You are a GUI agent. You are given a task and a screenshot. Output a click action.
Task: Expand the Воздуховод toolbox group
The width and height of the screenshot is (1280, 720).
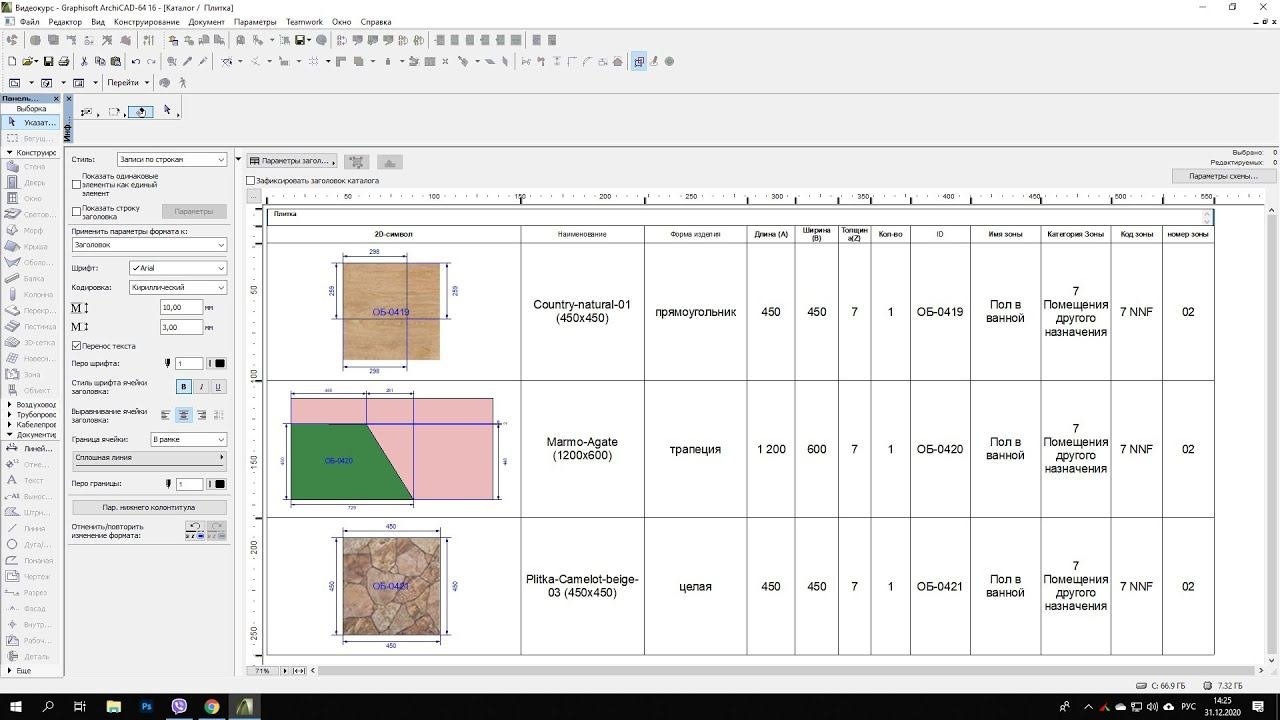pyautogui.click(x=9, y=405)
